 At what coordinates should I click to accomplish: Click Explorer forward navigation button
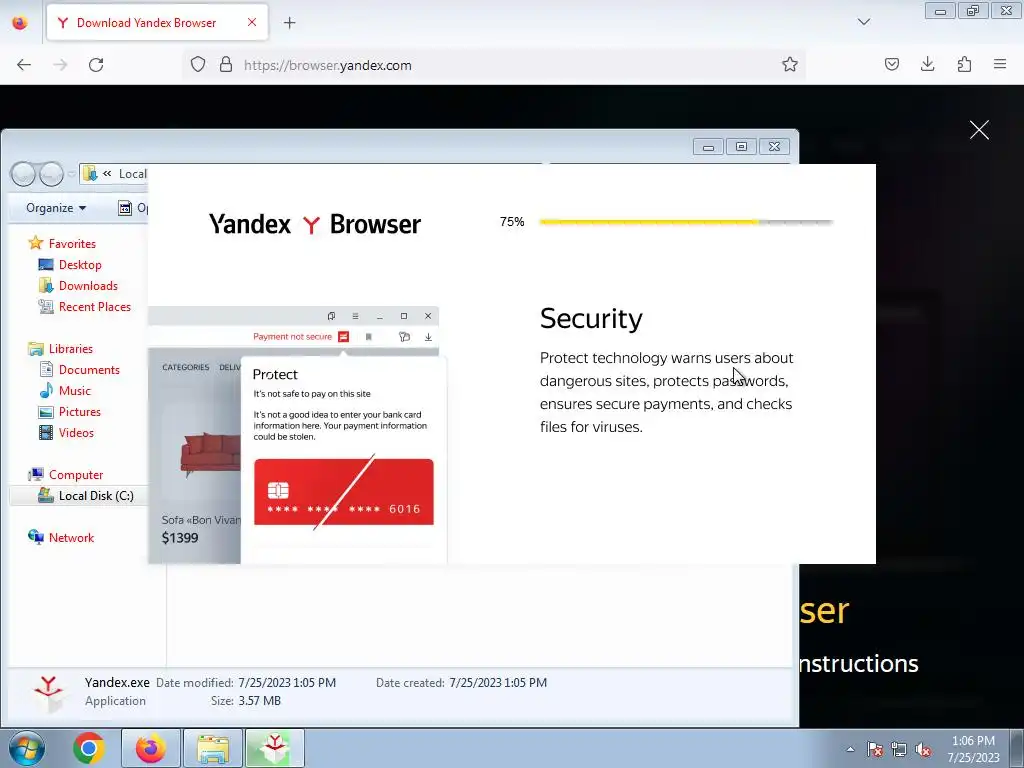pyautogui.click(x=51, y=174)
